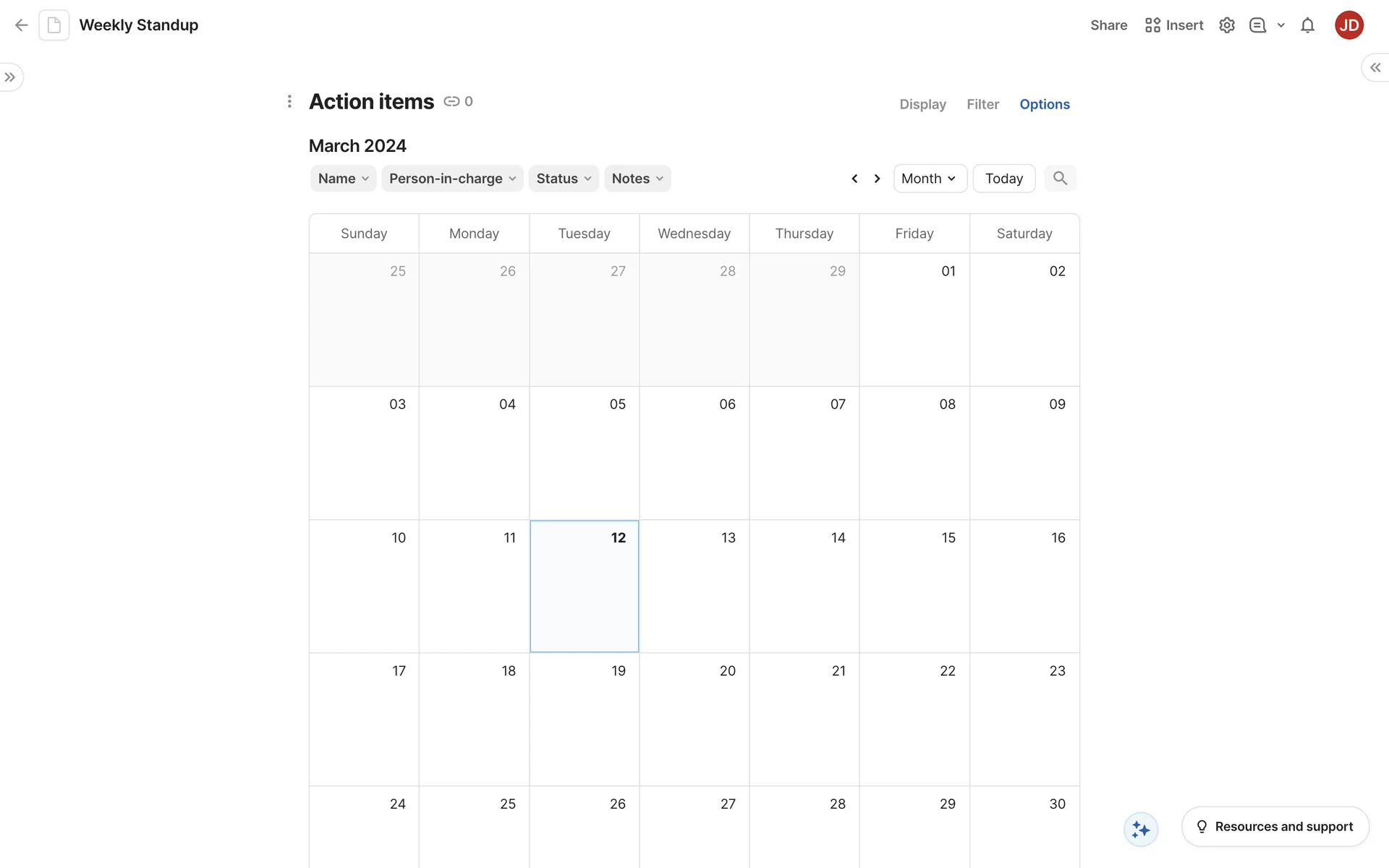1389x868 pixels.
Task: Go to the previous month
Action: [x=854, y=179]
